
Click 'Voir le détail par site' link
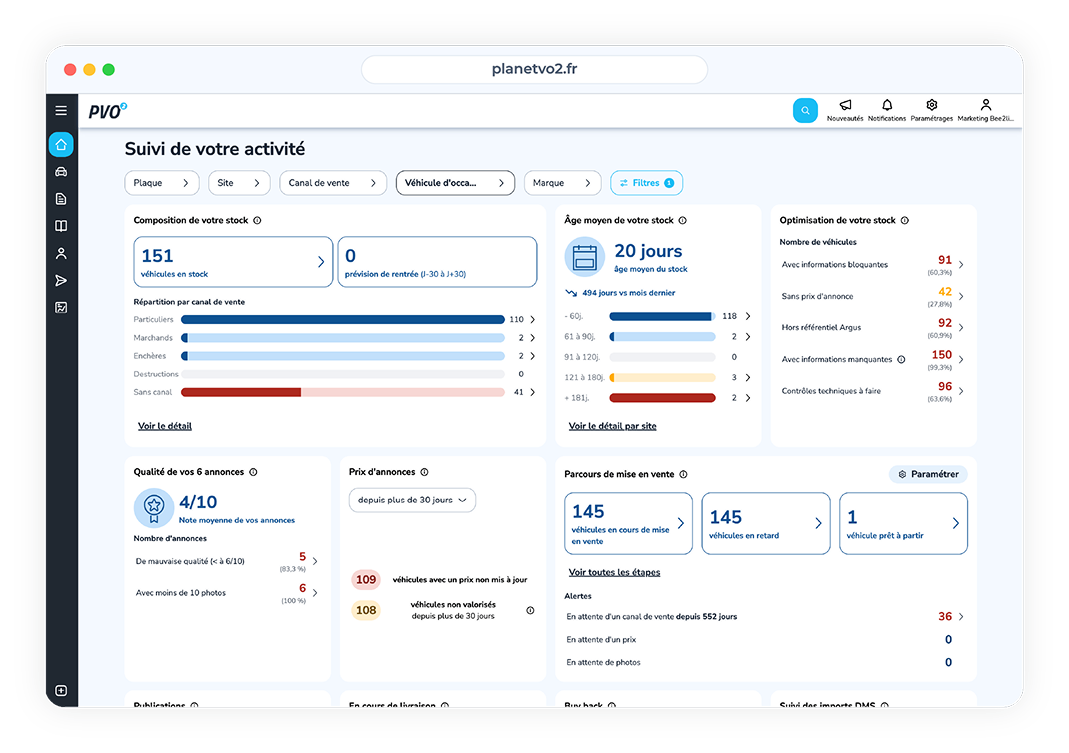[x=612, y=426]
